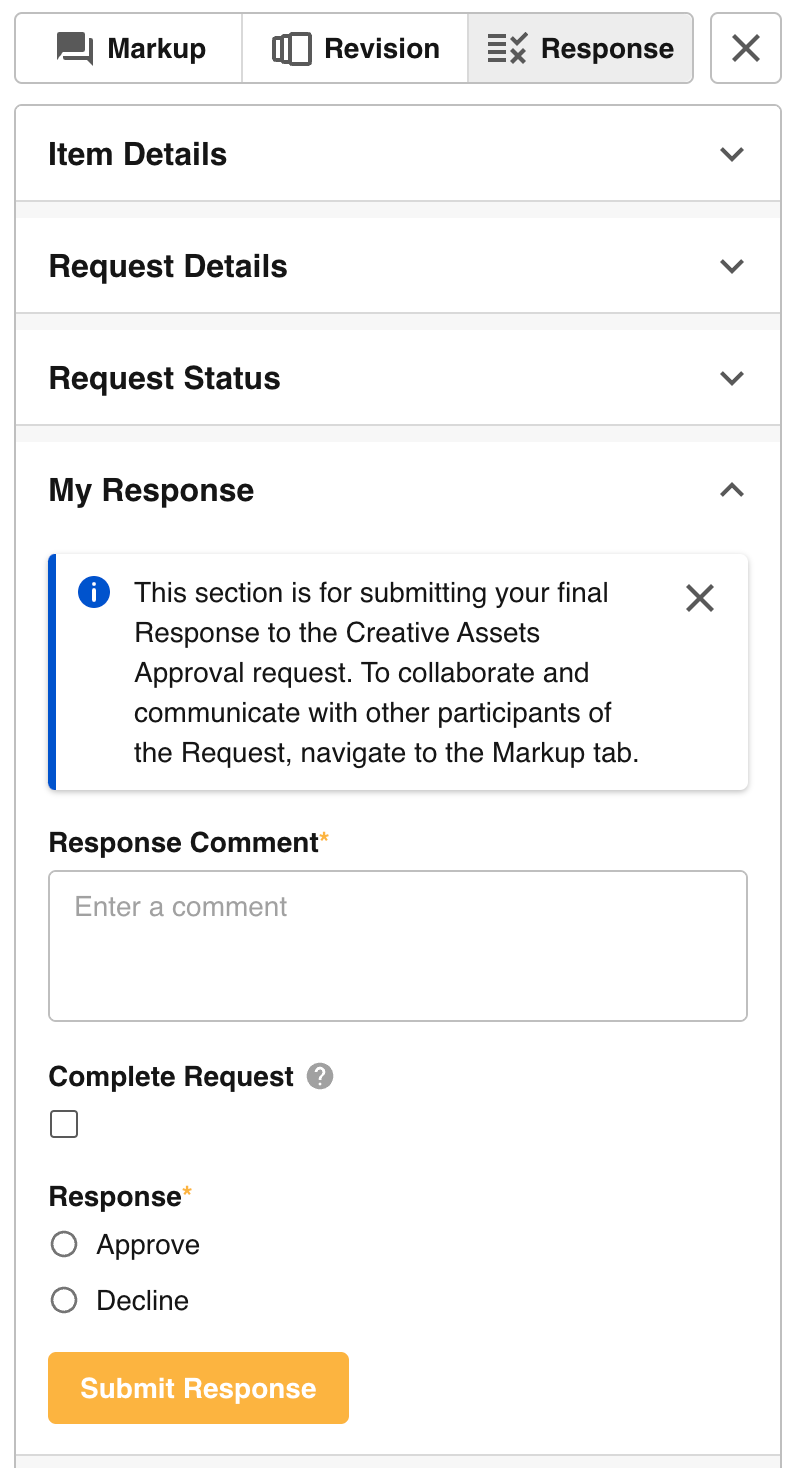Viewport: 788px width, 1468px height.
Task: Close the side panel with X button
Action: [x=745, y=48]
